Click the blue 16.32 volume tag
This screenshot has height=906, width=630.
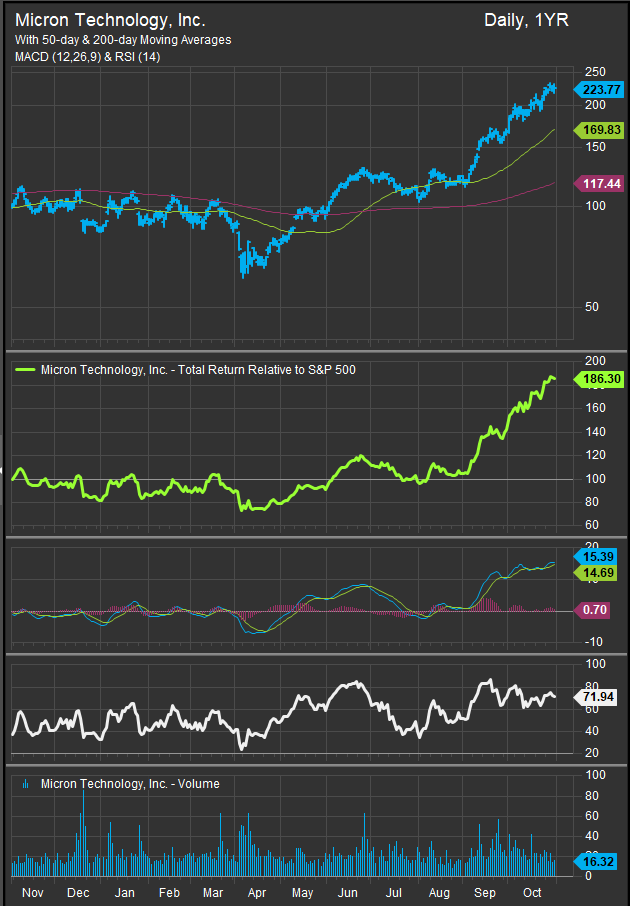[599, 859]
